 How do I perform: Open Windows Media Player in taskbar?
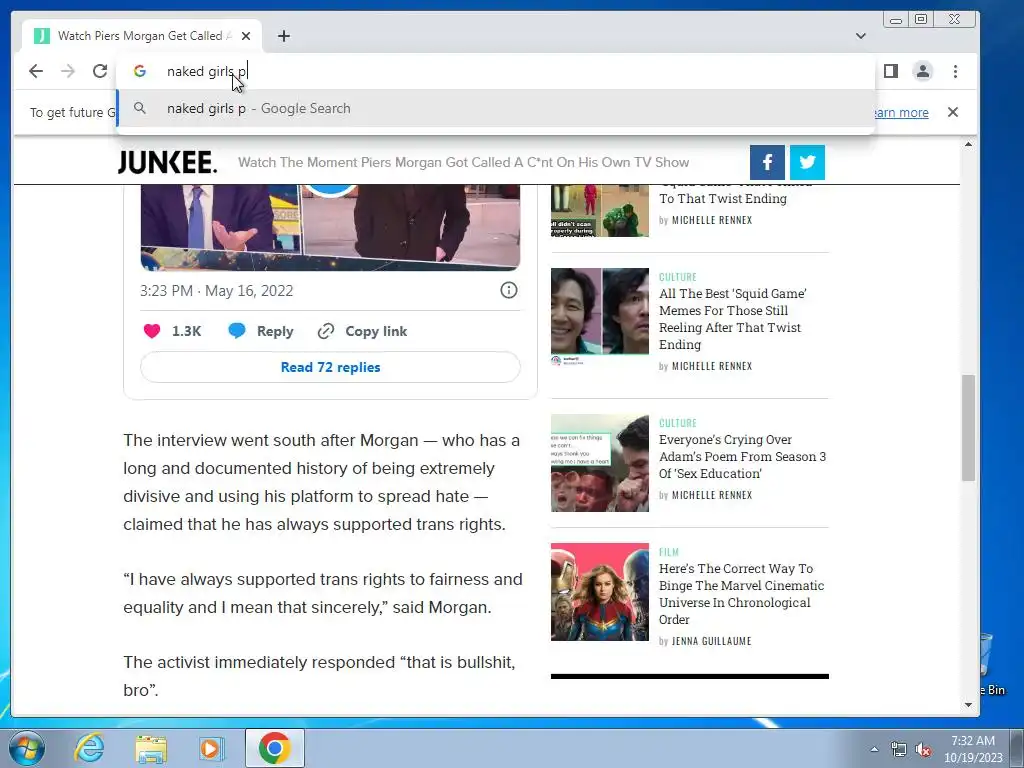(x=211, y=748)
